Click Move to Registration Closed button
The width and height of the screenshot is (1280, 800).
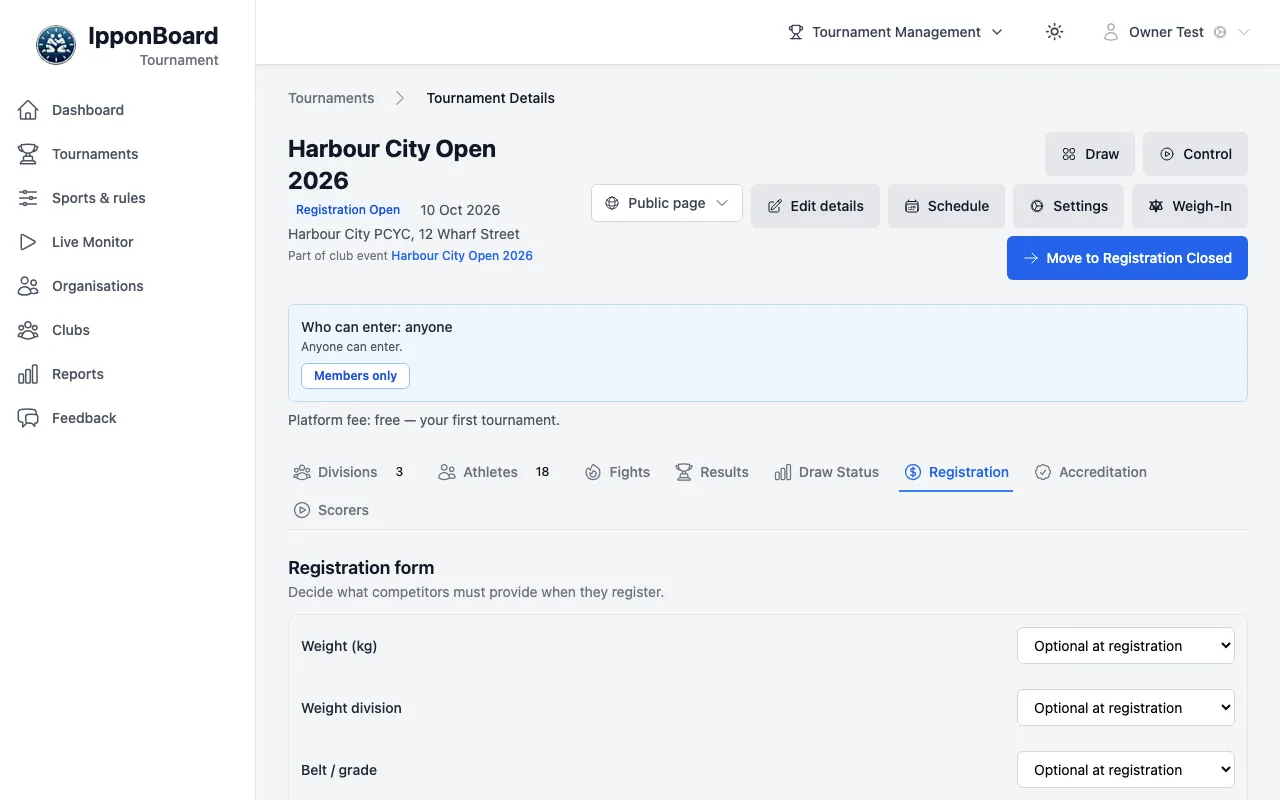(1127, 258)
